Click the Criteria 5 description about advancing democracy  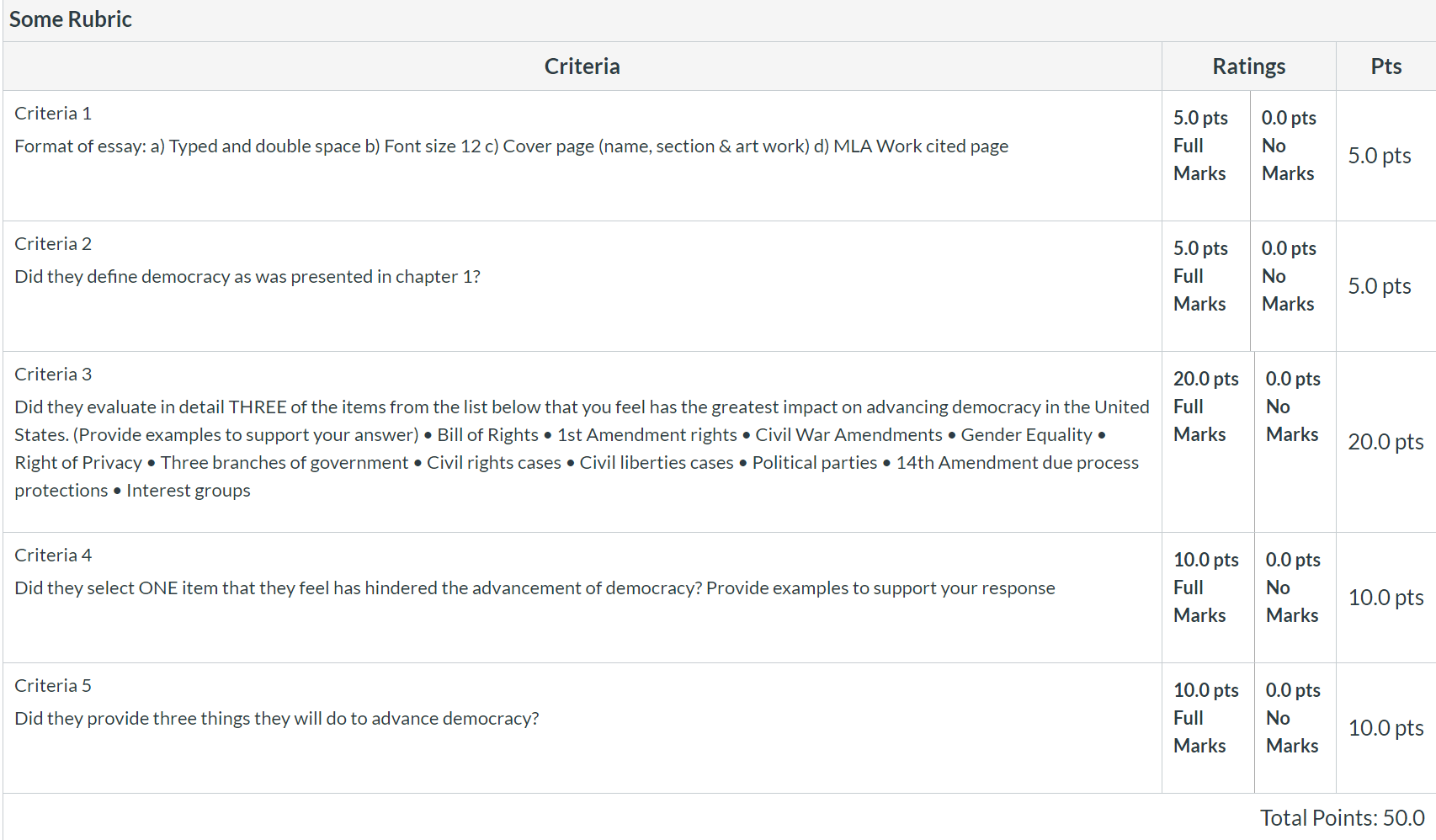(x=276, y=719)
